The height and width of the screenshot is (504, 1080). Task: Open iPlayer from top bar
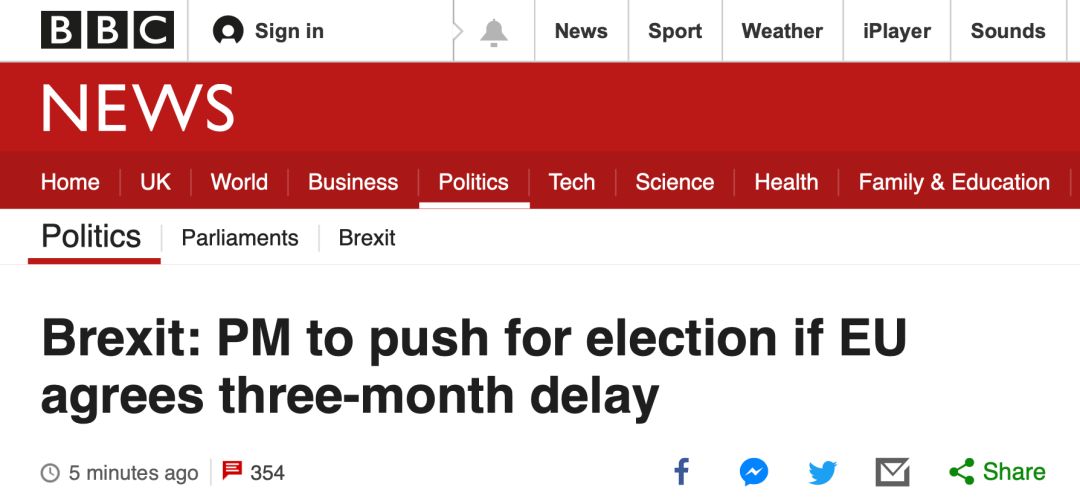[x=897, y=31]
